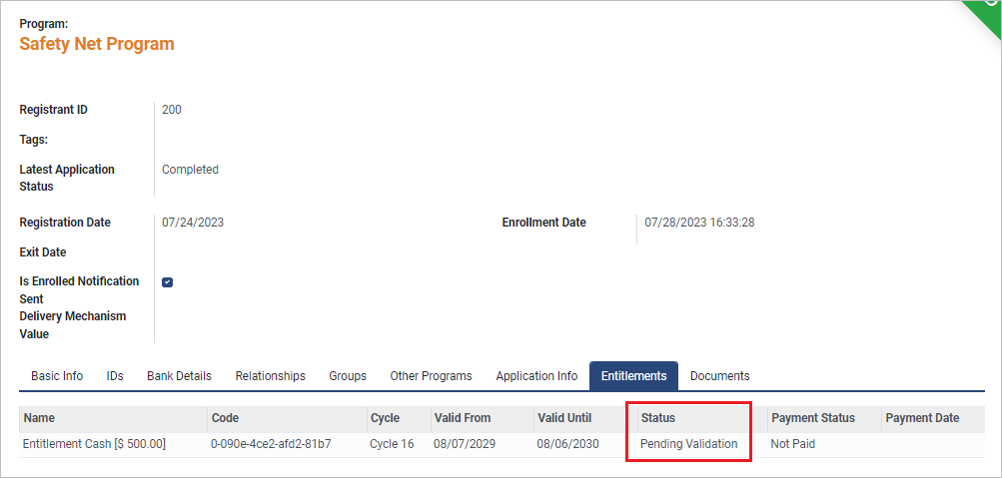Go to the Groups tab

click(348, 376)
